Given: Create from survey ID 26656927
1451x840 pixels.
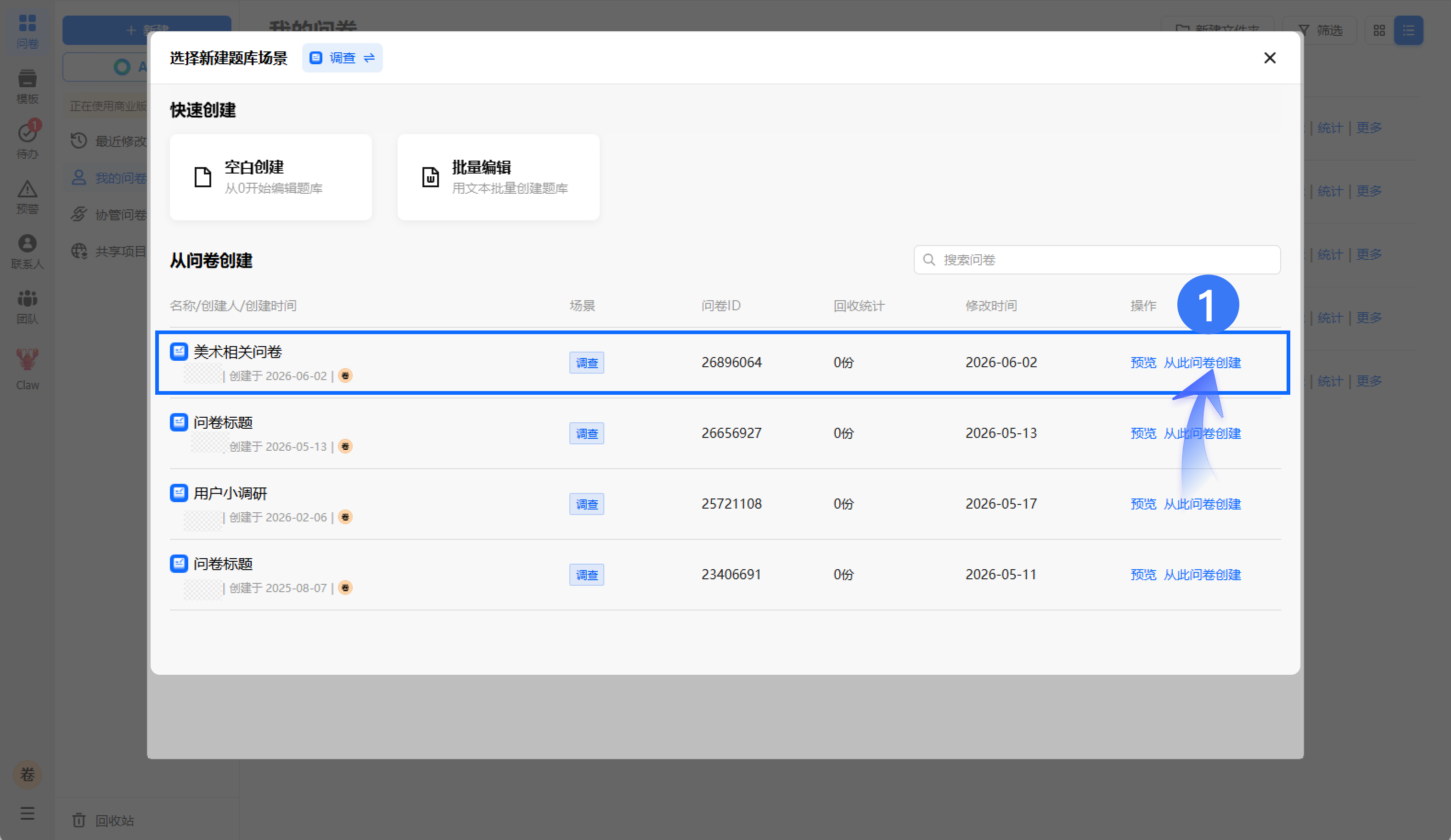Looking at the screenshot, I should coord(1202,433).
